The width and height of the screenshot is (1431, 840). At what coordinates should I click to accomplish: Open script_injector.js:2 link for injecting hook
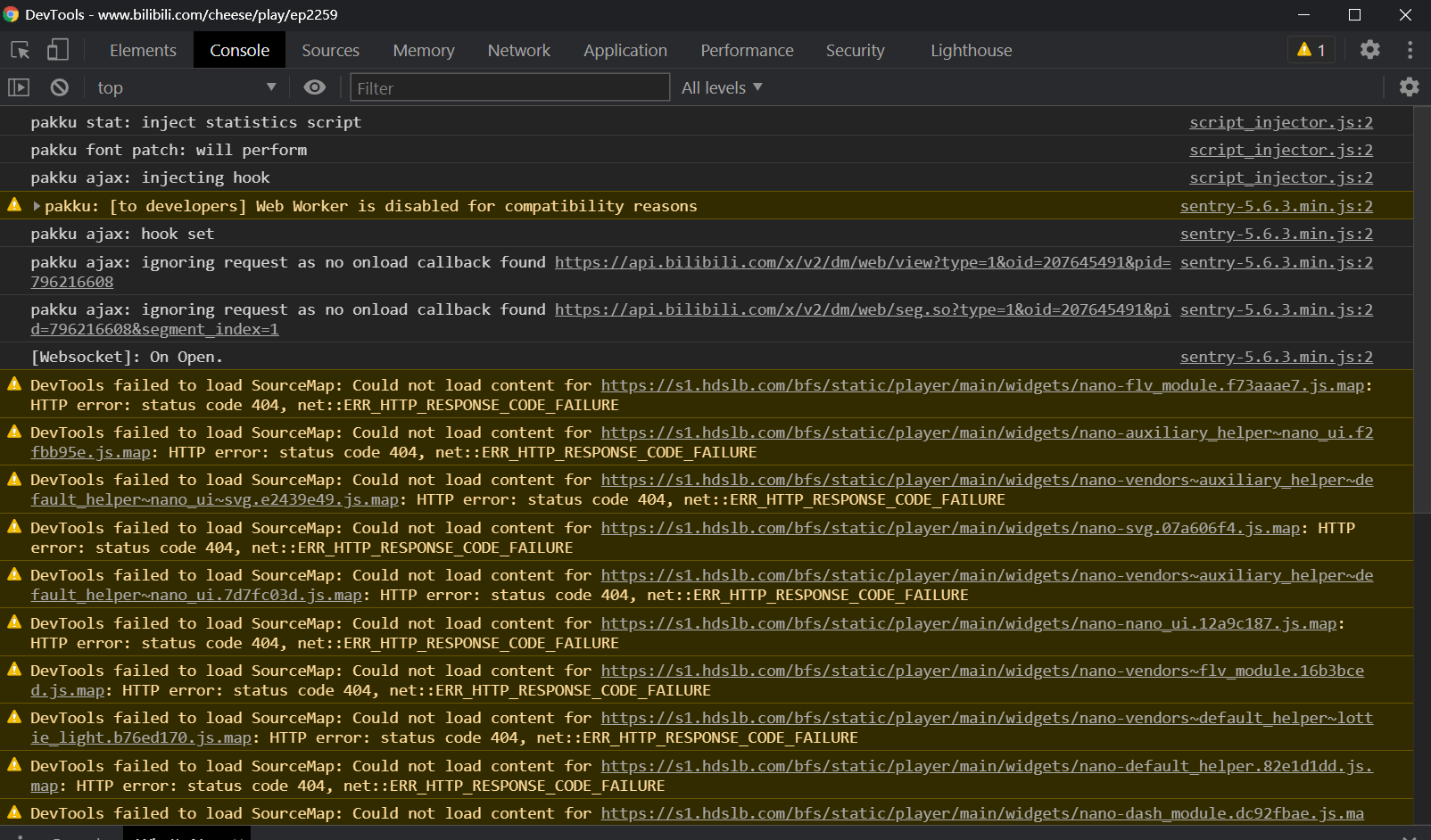(x=1280, y=177)
